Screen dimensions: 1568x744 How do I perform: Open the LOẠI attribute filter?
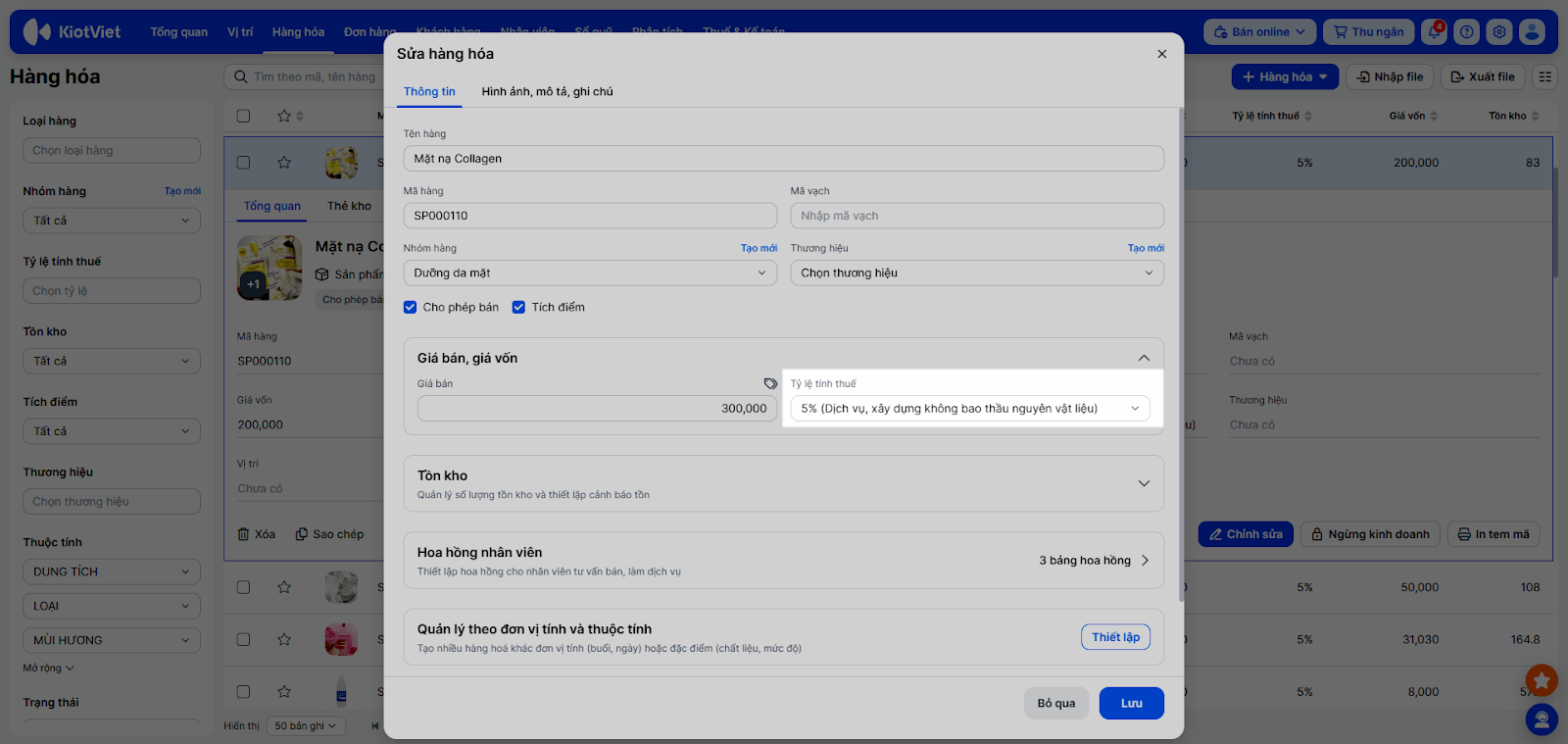pos(112,606)
